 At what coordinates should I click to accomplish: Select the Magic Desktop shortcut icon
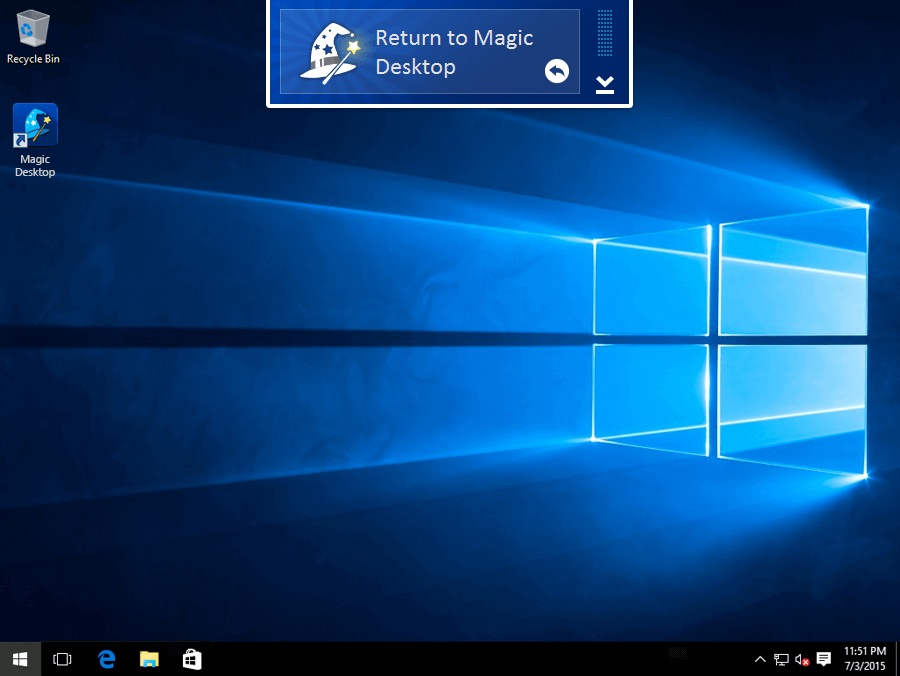click(x=34, y=126)
